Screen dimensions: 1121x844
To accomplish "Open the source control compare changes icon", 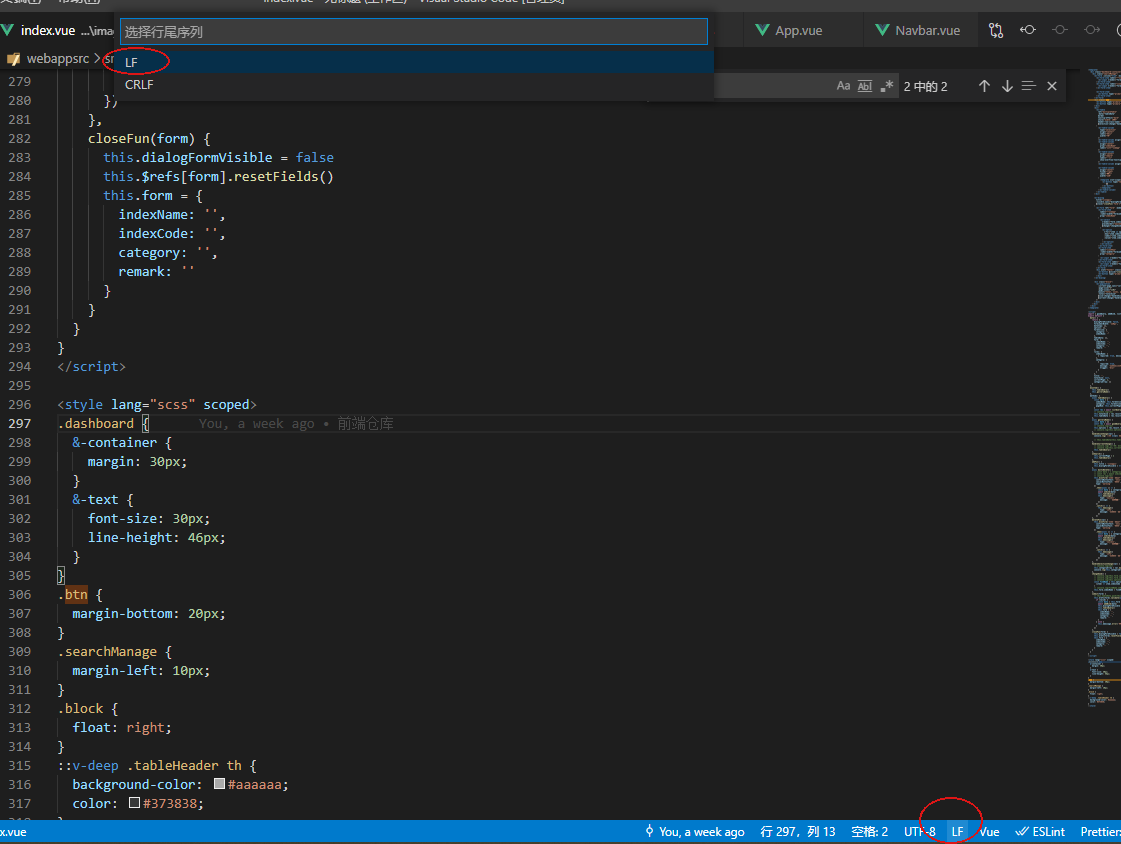I will (996, 30).
